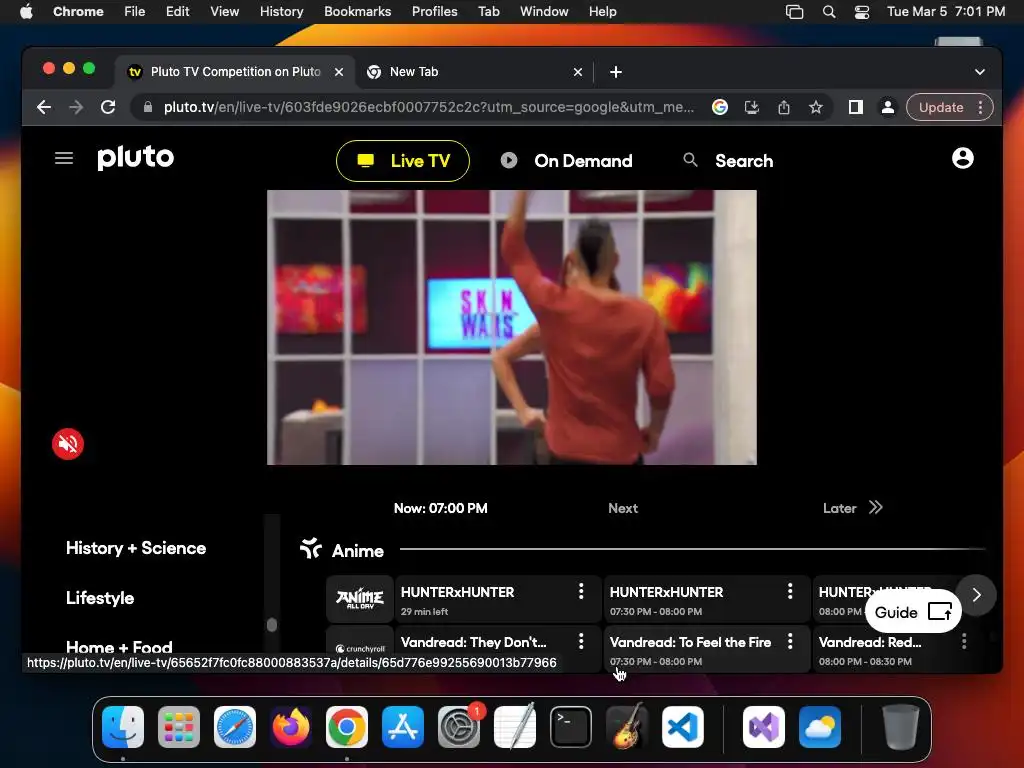Image resolution: width=1024 pixels, height=768 pixels.
Task: Select Home + Food category
Action: (x=120, y=647)
